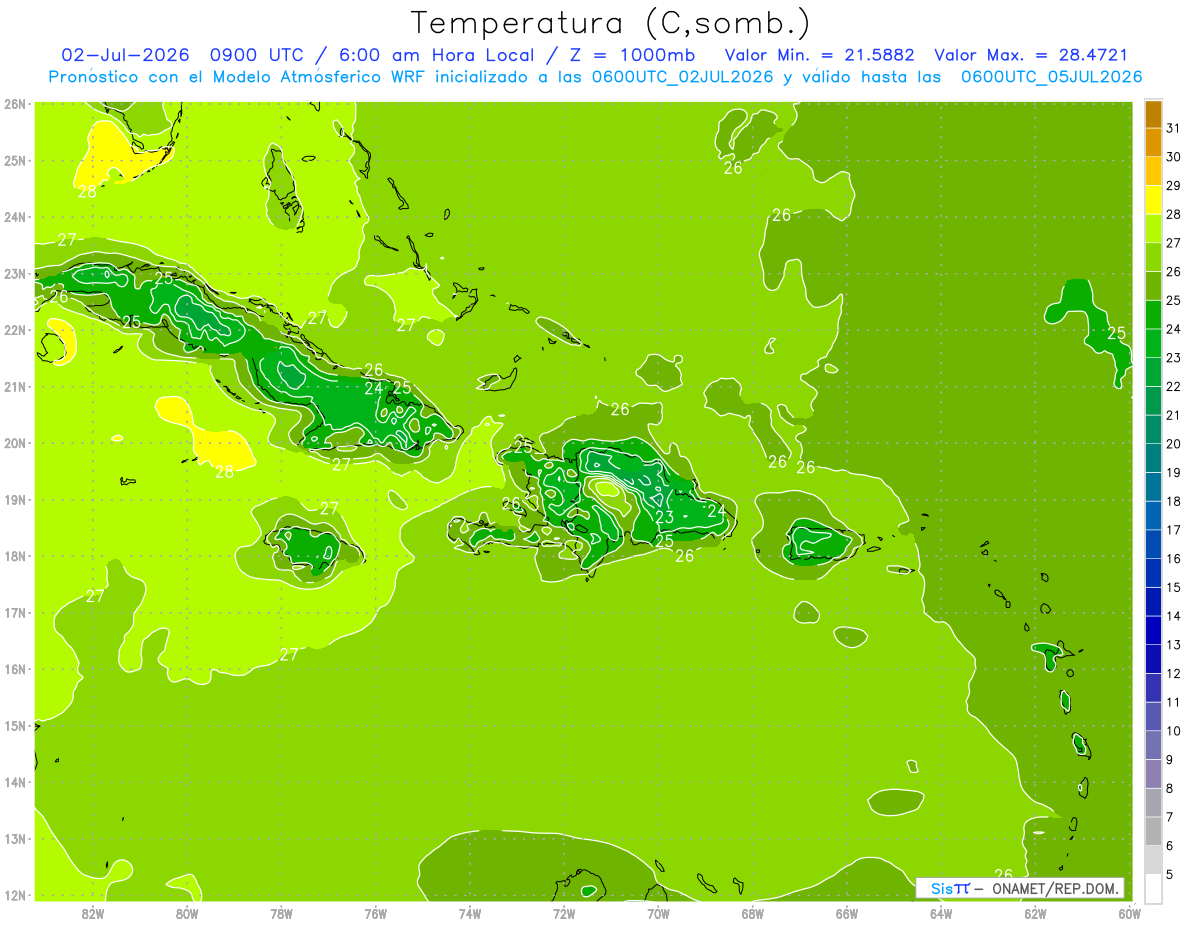The height and width of the screenshot is (927, 1200).
Task: Click the orange color bar segment above 31
Action: click(1153, 114)
